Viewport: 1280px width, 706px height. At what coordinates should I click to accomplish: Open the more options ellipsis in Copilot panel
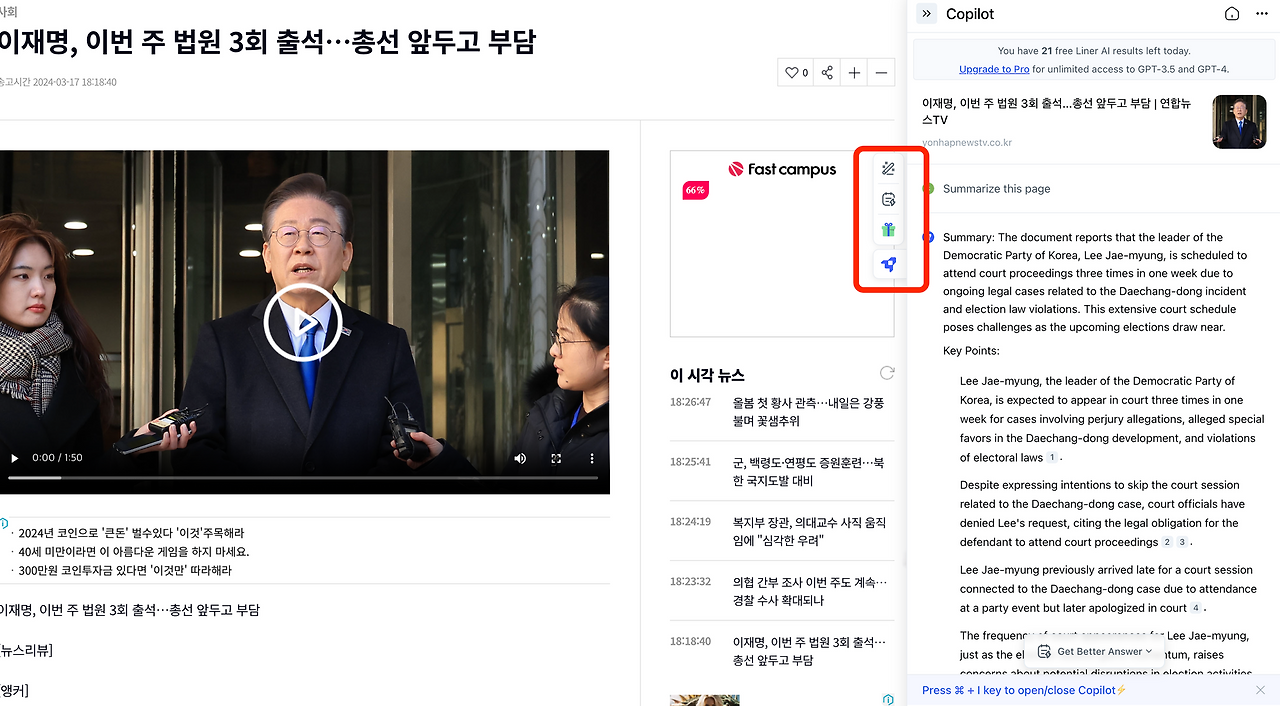pos(1261,13)
